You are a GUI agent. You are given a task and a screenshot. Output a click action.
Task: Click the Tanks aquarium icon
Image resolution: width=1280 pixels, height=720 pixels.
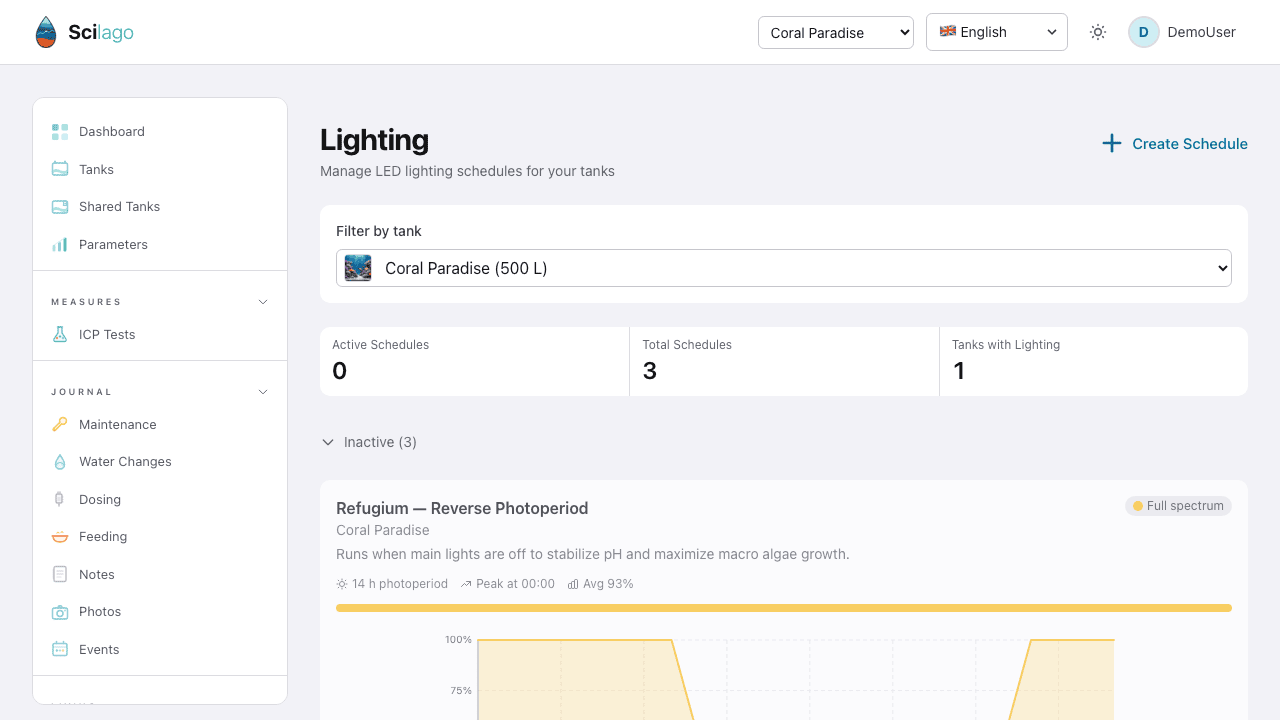pyautogui.click(x=60, y=169)
